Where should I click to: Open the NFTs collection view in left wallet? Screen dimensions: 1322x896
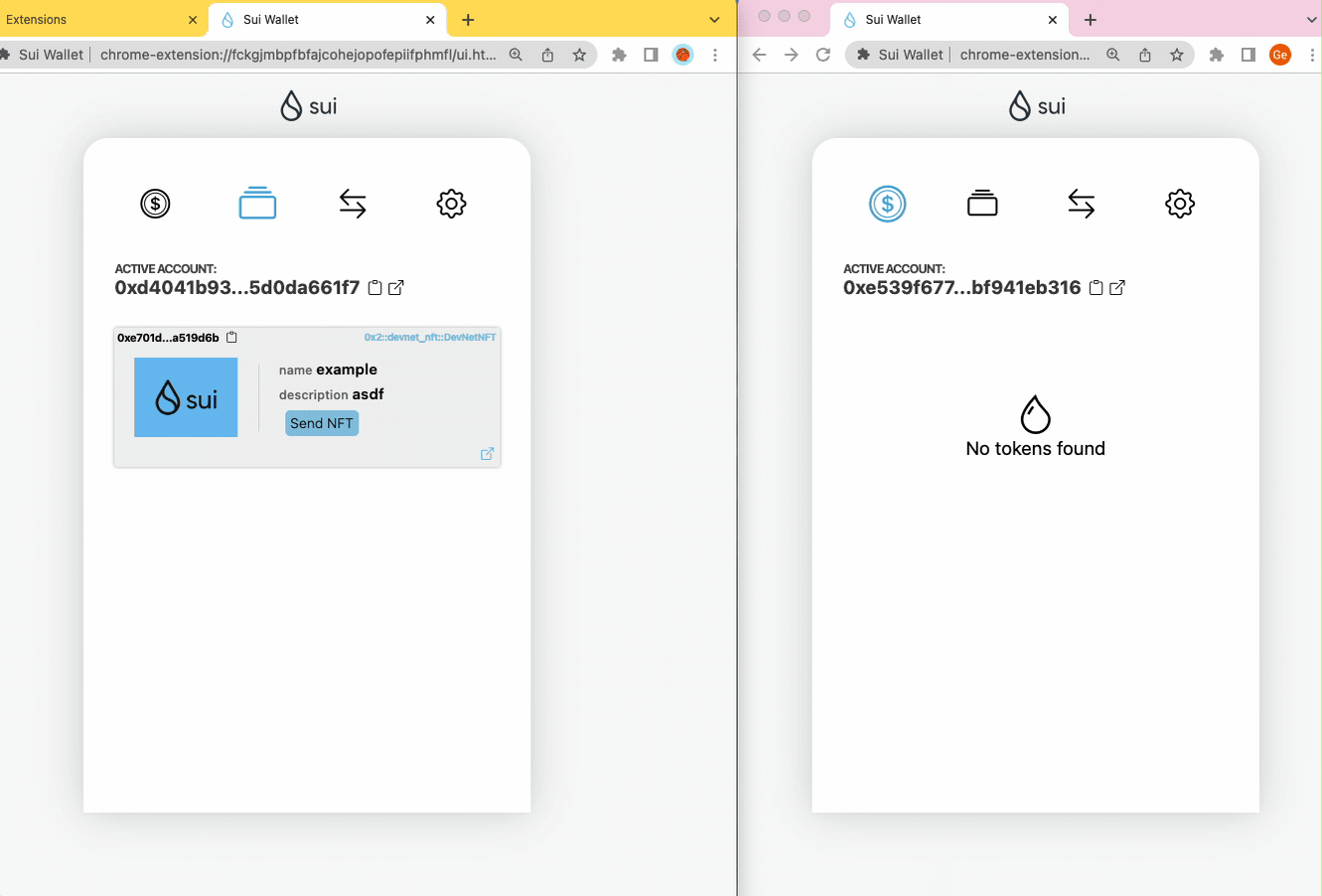tap(257, 203)
